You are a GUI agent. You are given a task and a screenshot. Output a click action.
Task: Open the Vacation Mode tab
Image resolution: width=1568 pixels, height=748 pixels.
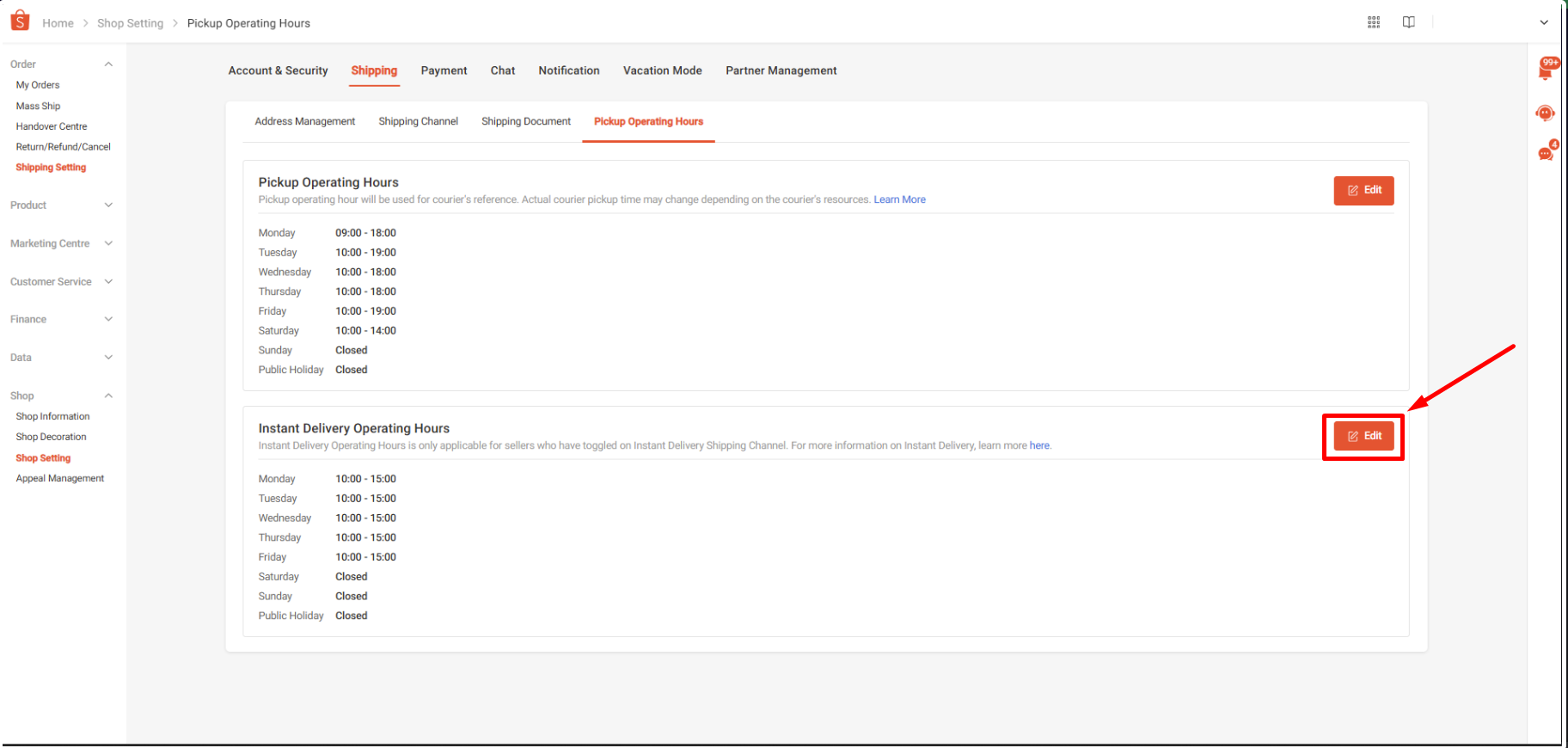click(663, 71)
